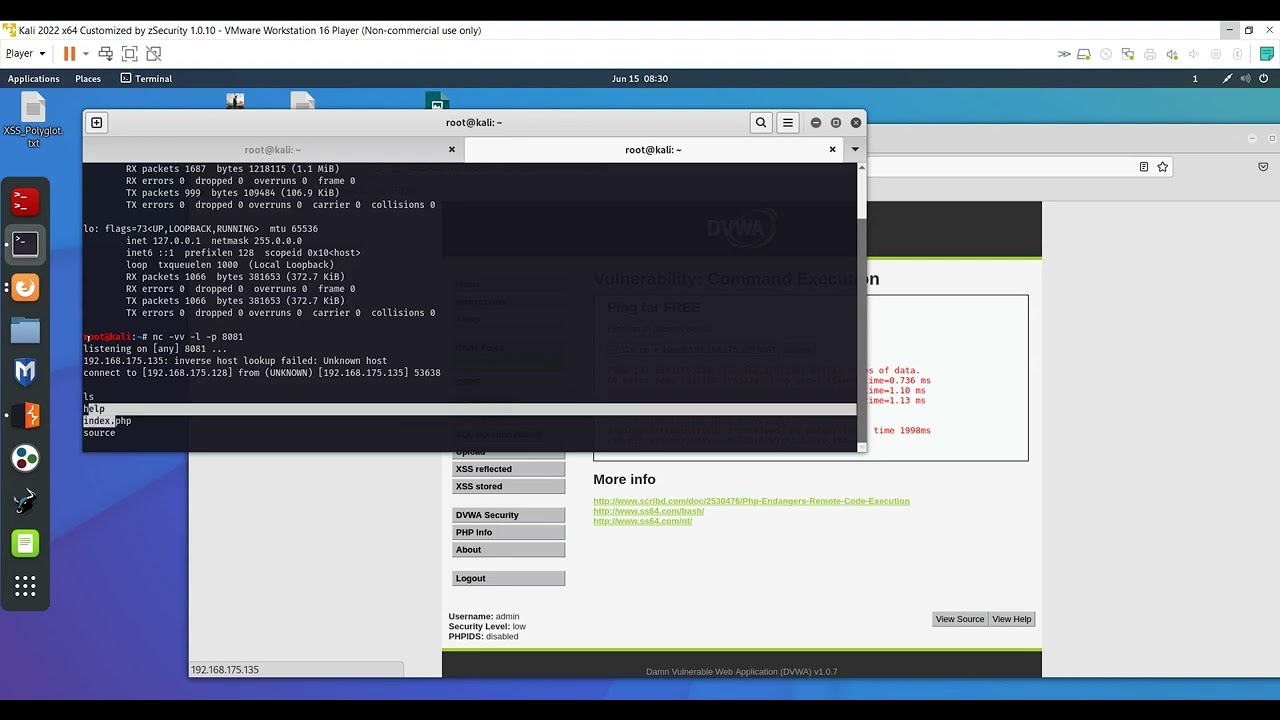Open the XSS stored DVWA menu item

[508, 486]
